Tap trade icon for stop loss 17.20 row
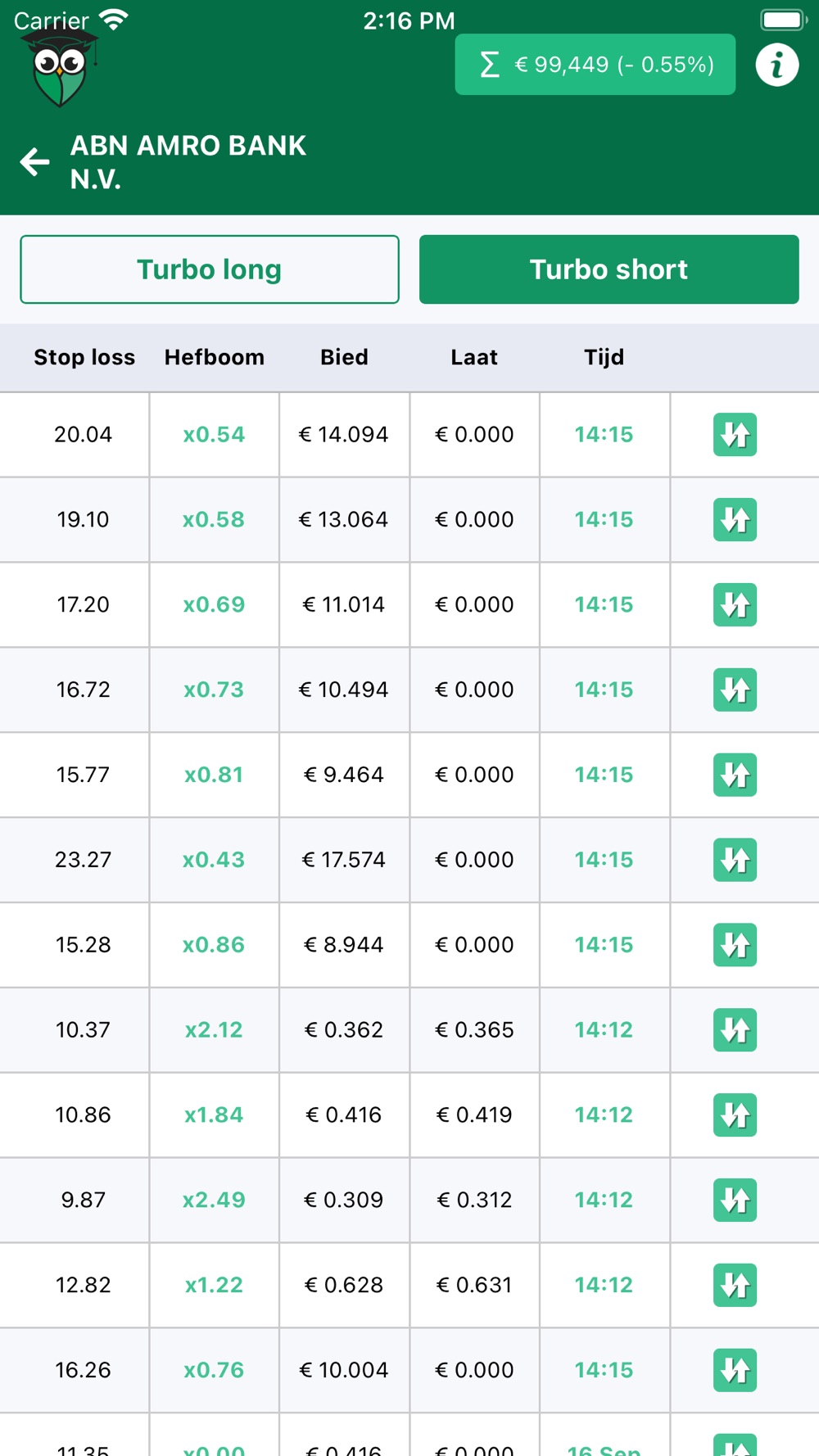Screen dimensions: 819x1456 [x=735, y=605]
